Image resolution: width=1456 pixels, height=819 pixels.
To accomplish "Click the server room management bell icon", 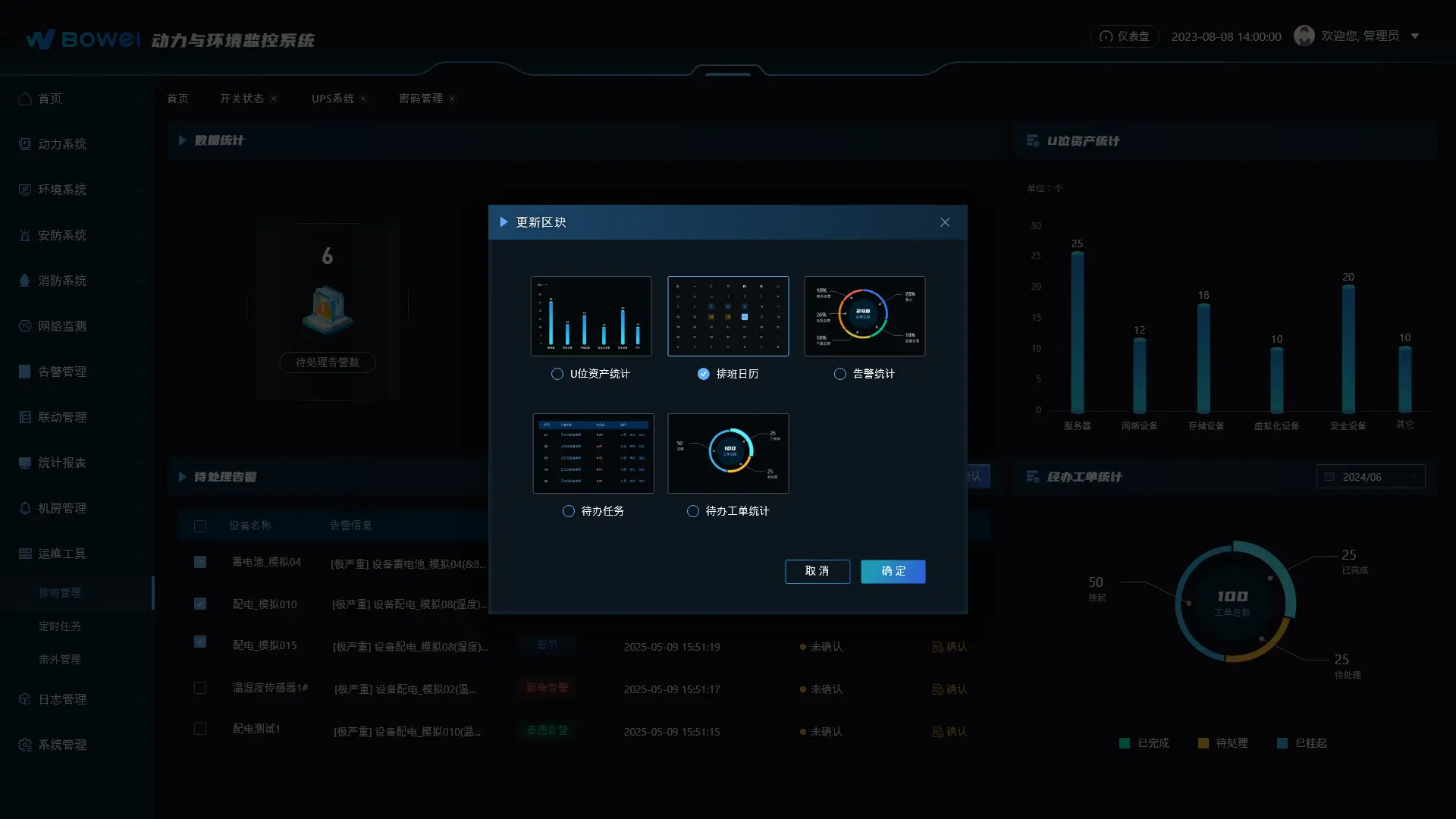I will pyautogui.click(x=25, y=508).
